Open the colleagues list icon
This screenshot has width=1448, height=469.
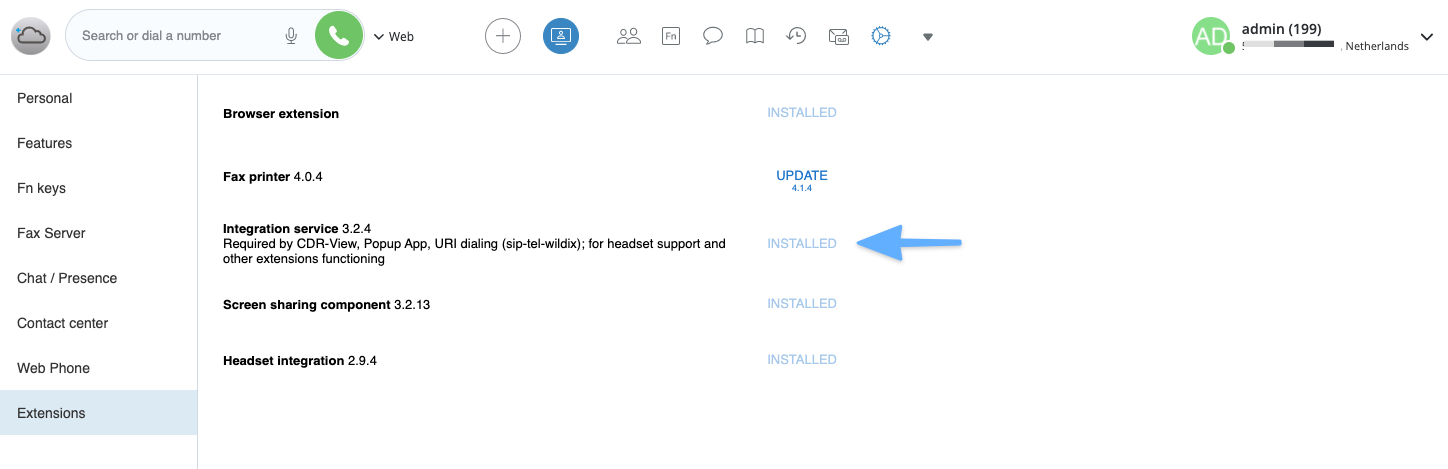coord(628,37)
